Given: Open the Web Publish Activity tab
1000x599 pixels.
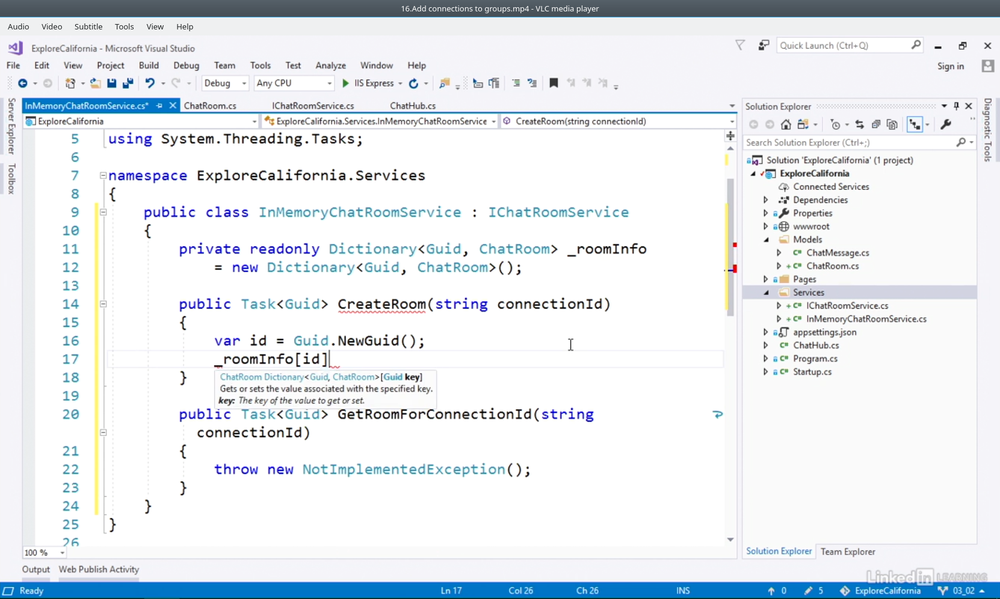Looking at the screenshot, I should 99,570.
